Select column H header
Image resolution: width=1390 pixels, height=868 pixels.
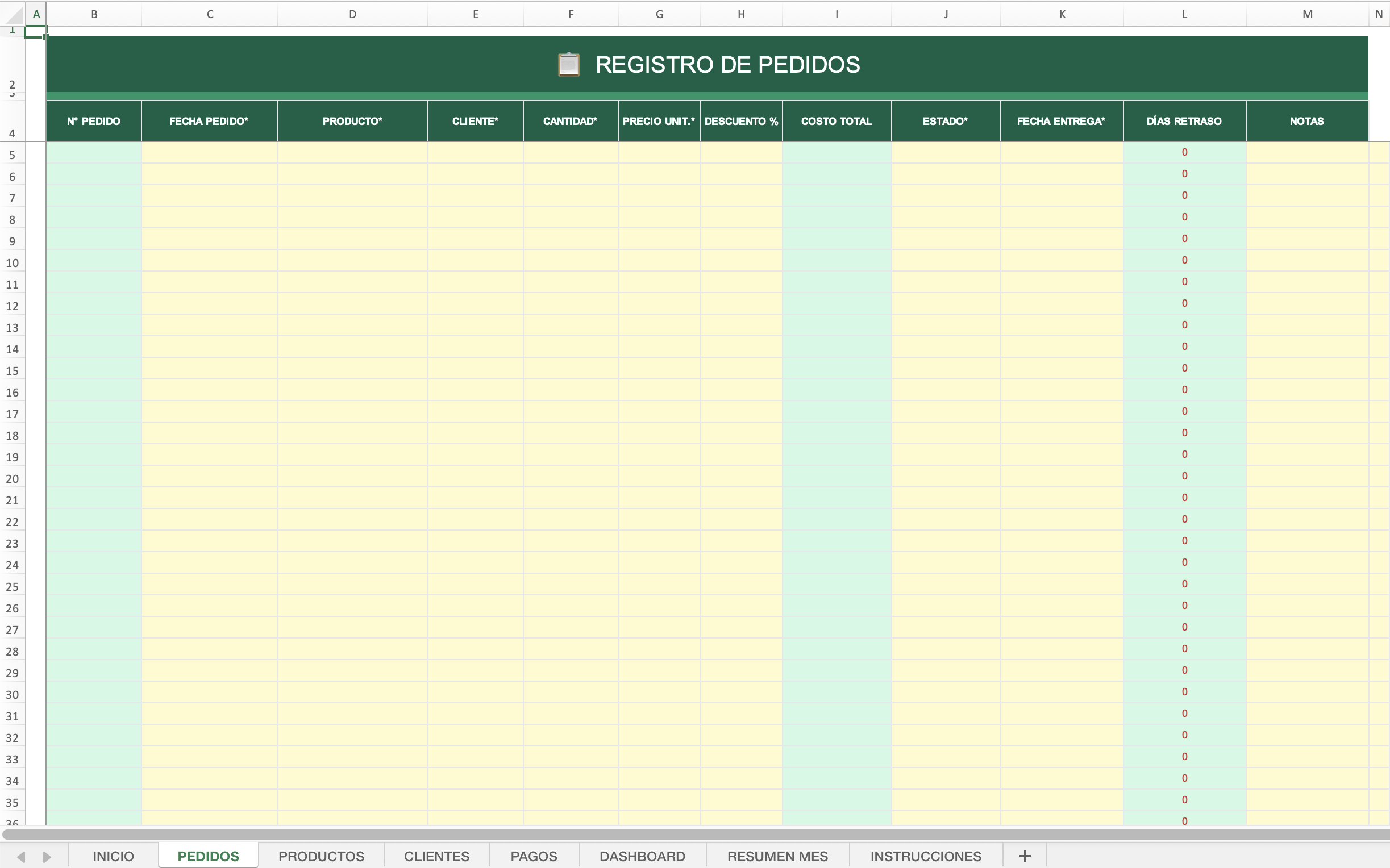point(741,14)
